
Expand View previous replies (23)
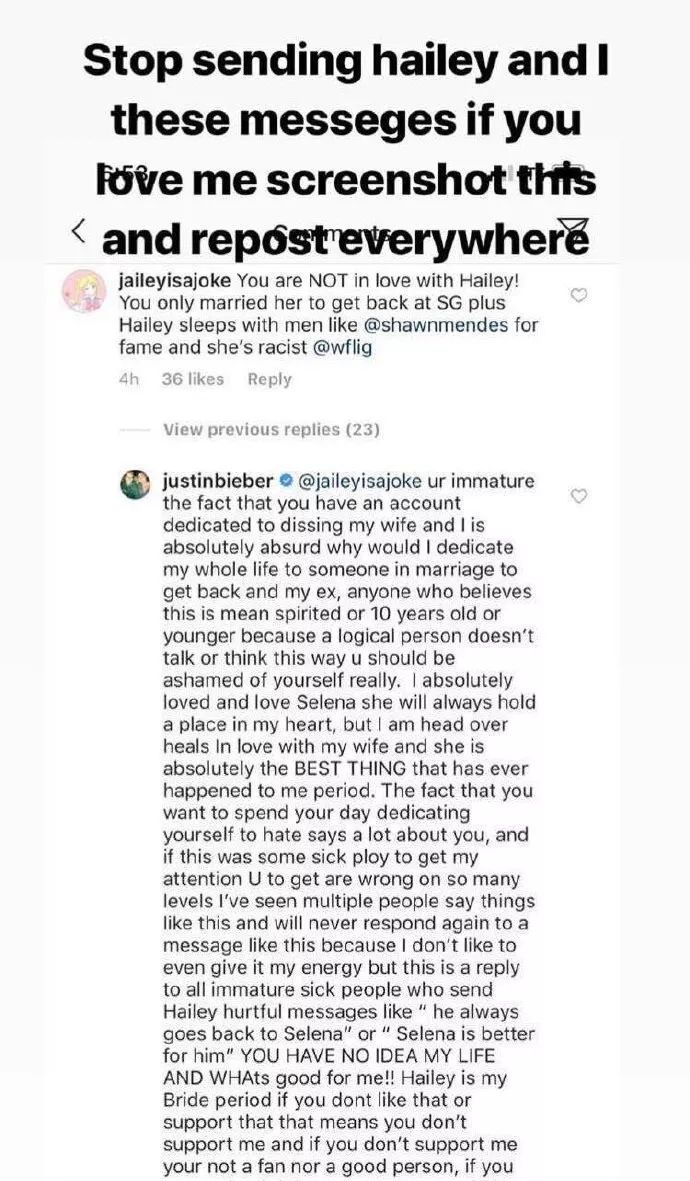click(271, 430)
